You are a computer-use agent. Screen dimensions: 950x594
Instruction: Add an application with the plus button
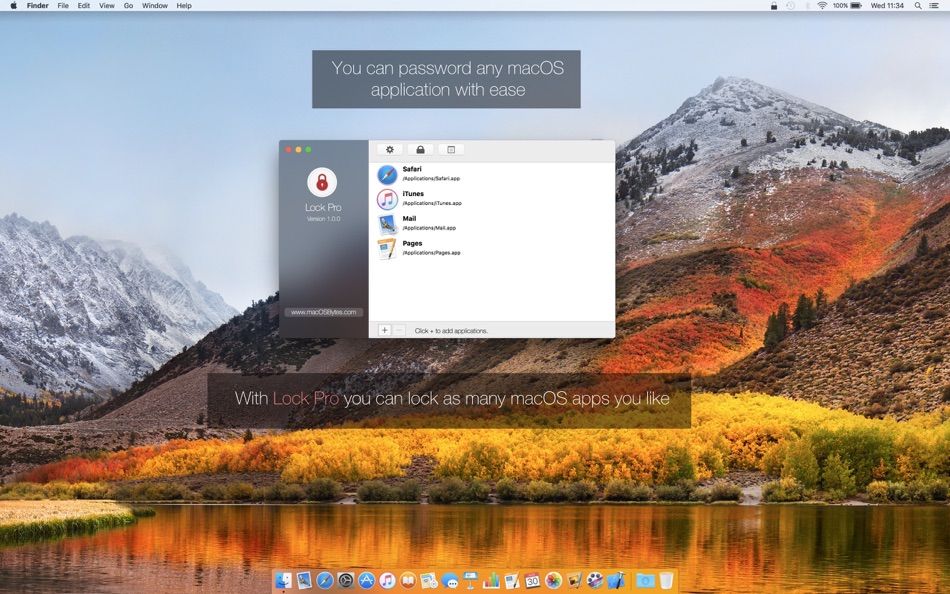384,330
